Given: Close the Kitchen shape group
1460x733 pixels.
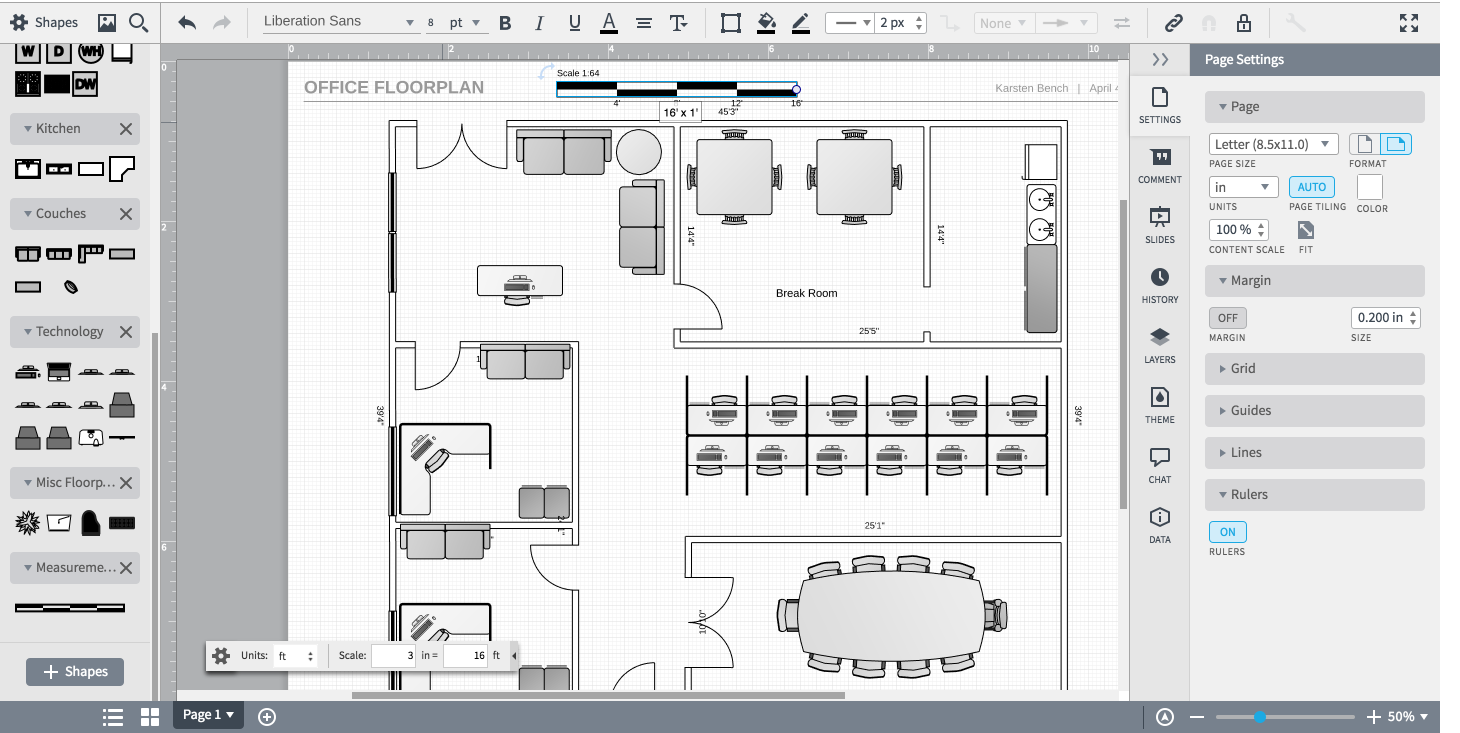Looking at the screenshot, I should click(126, 128).
